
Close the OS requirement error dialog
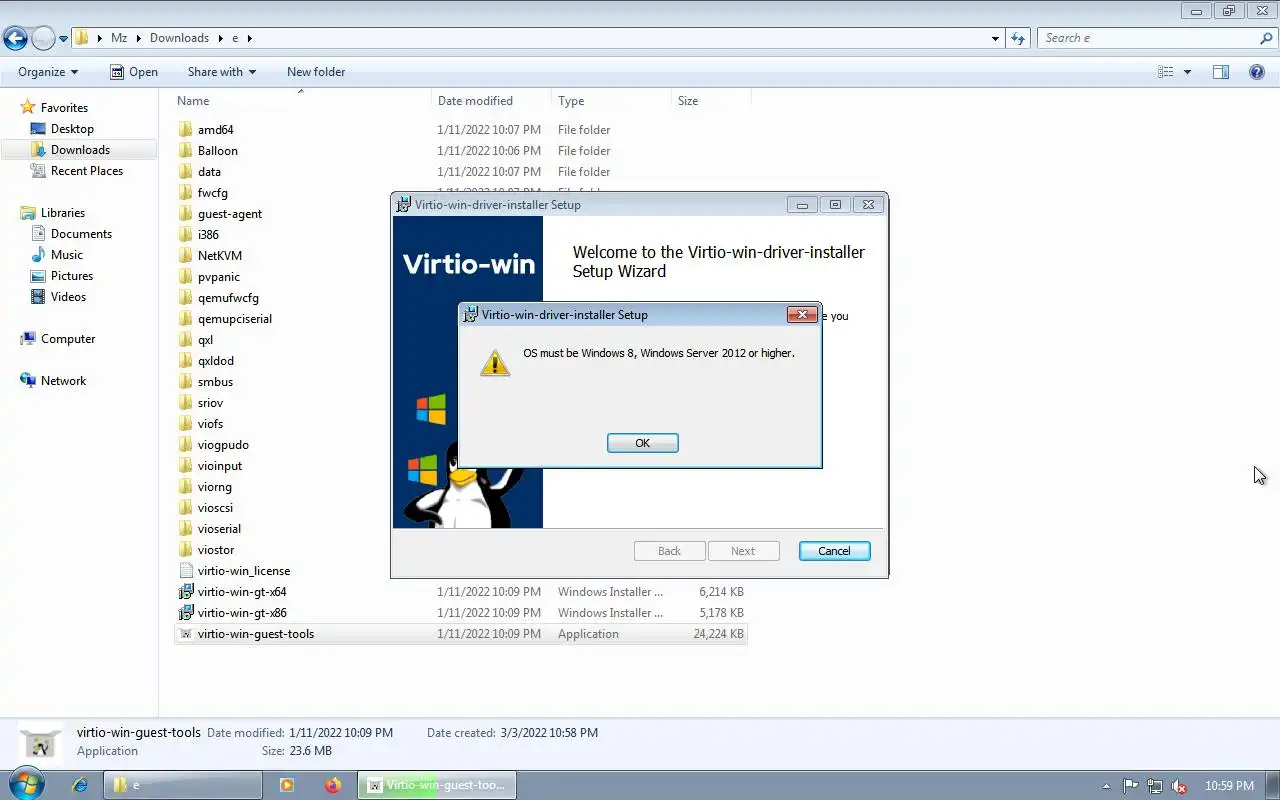point(802,315)
